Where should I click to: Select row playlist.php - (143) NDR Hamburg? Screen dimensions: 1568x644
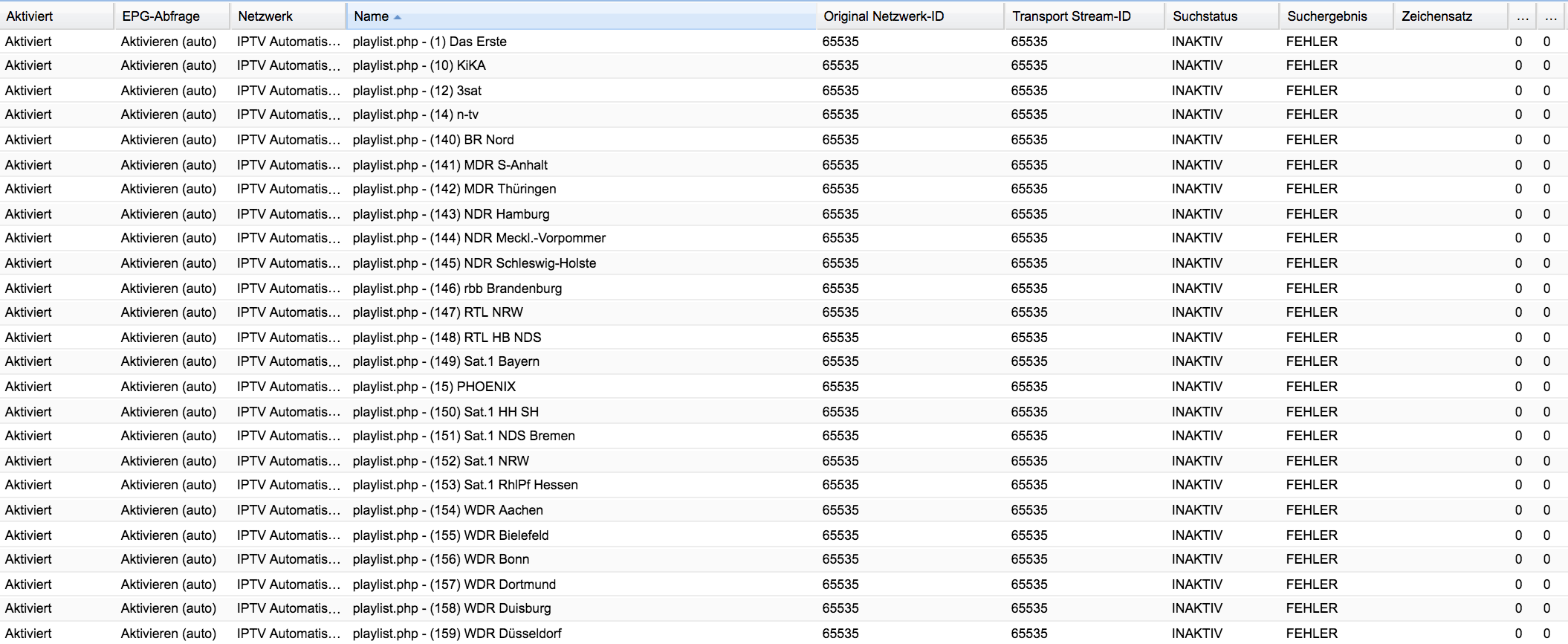tap(784, 214)
